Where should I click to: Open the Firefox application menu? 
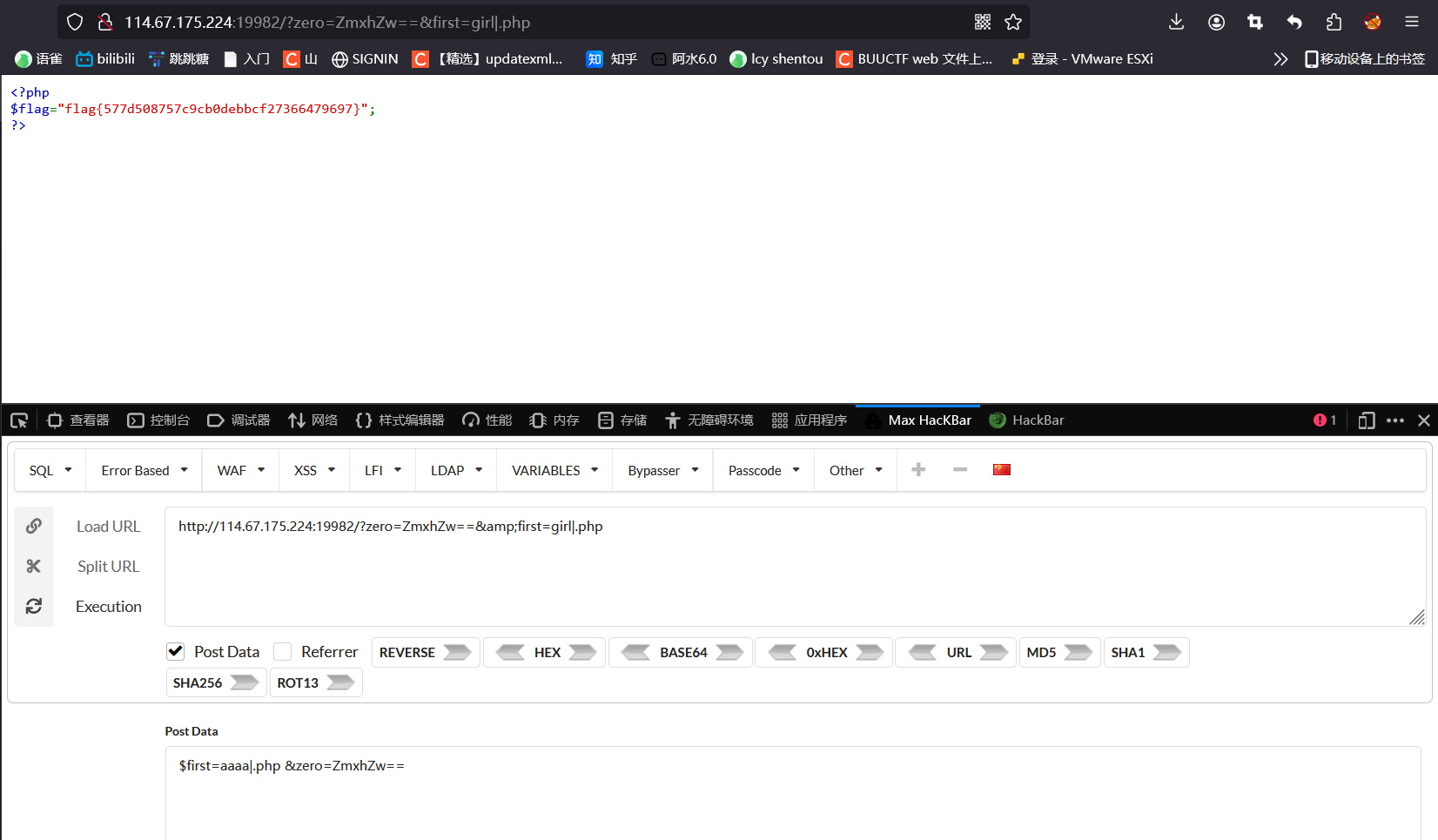click(x=1412, y=22)
